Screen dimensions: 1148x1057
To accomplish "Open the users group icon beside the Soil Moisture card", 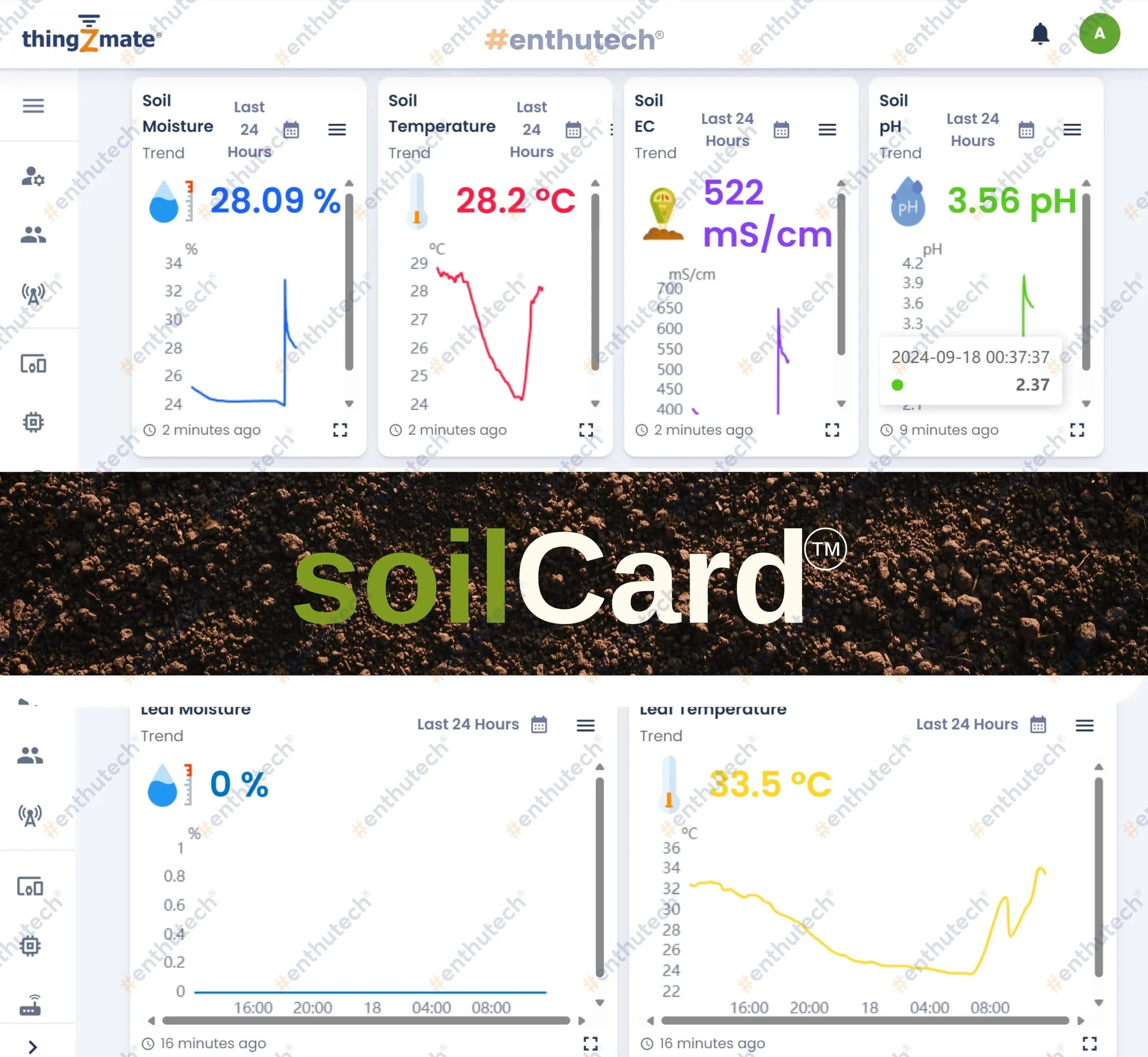I will [33, 235].
